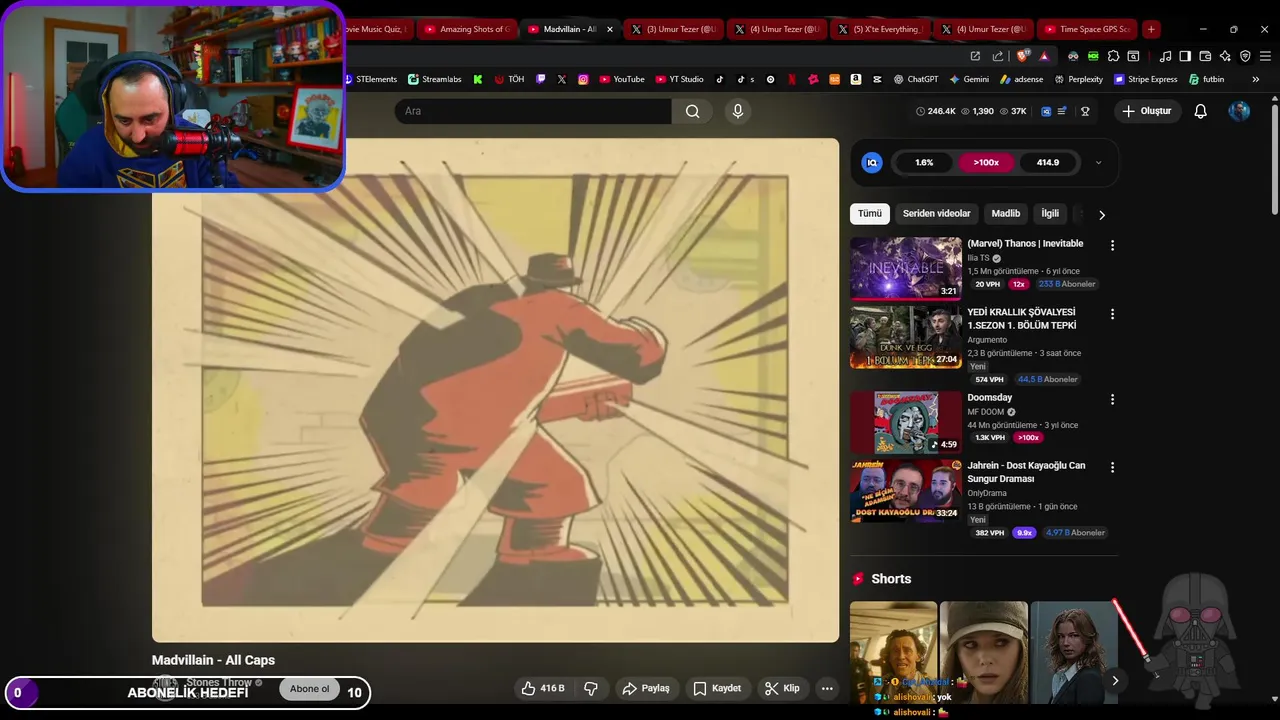Open Perplexity bookmark
Viewport: 1280px width, 720px height.
1078,79
